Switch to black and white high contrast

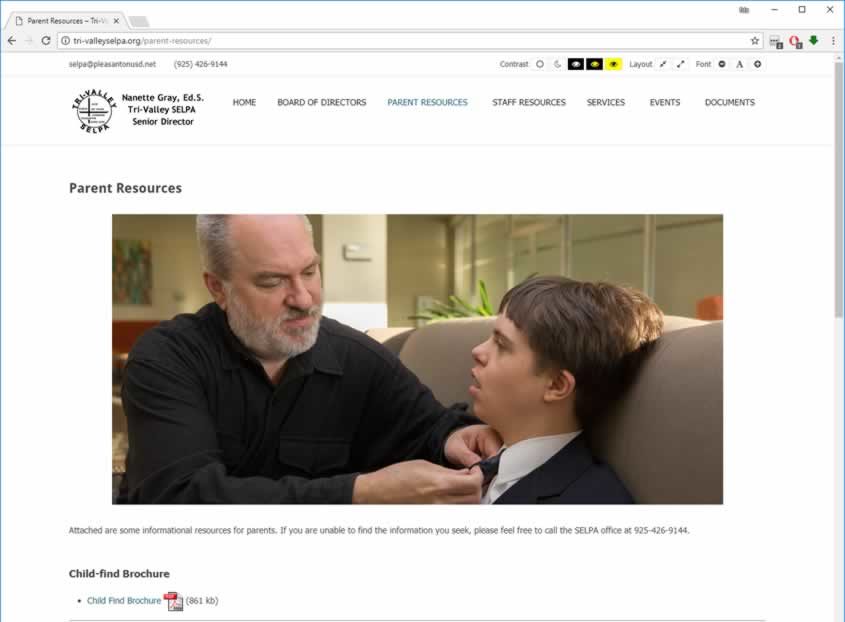(576, 64)
